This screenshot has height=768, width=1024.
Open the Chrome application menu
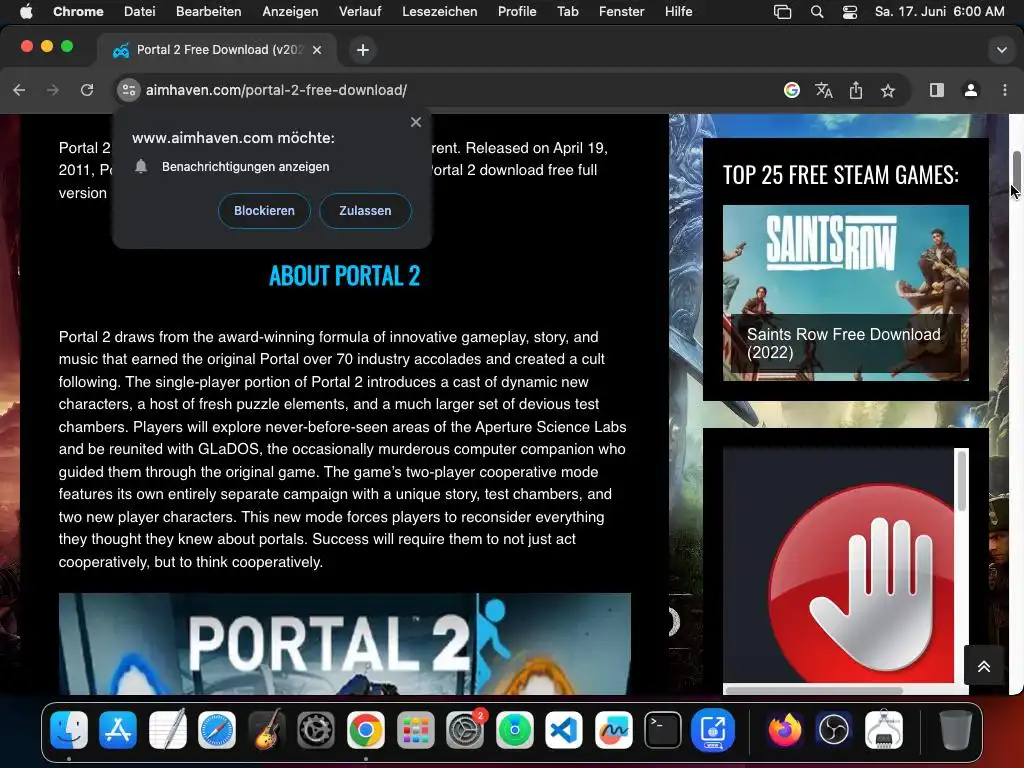78,11
